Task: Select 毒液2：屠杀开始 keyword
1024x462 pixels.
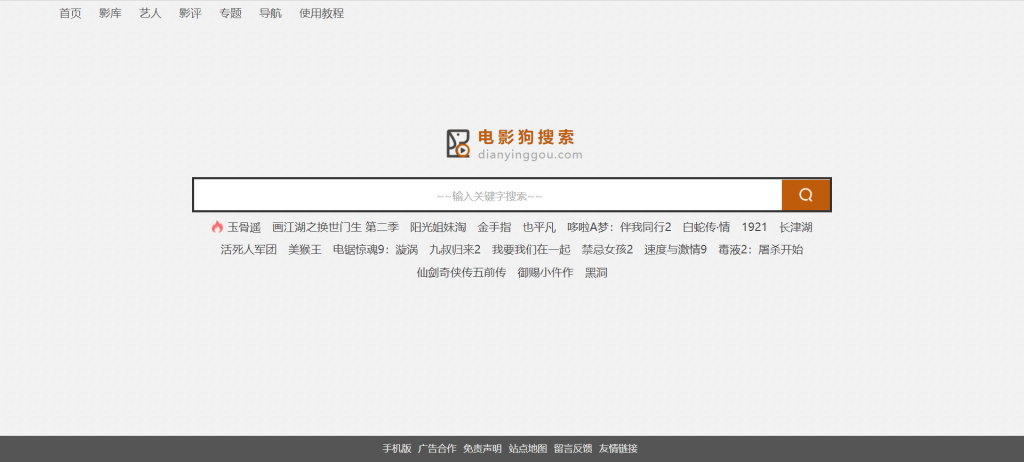Action: pos(761,250)
